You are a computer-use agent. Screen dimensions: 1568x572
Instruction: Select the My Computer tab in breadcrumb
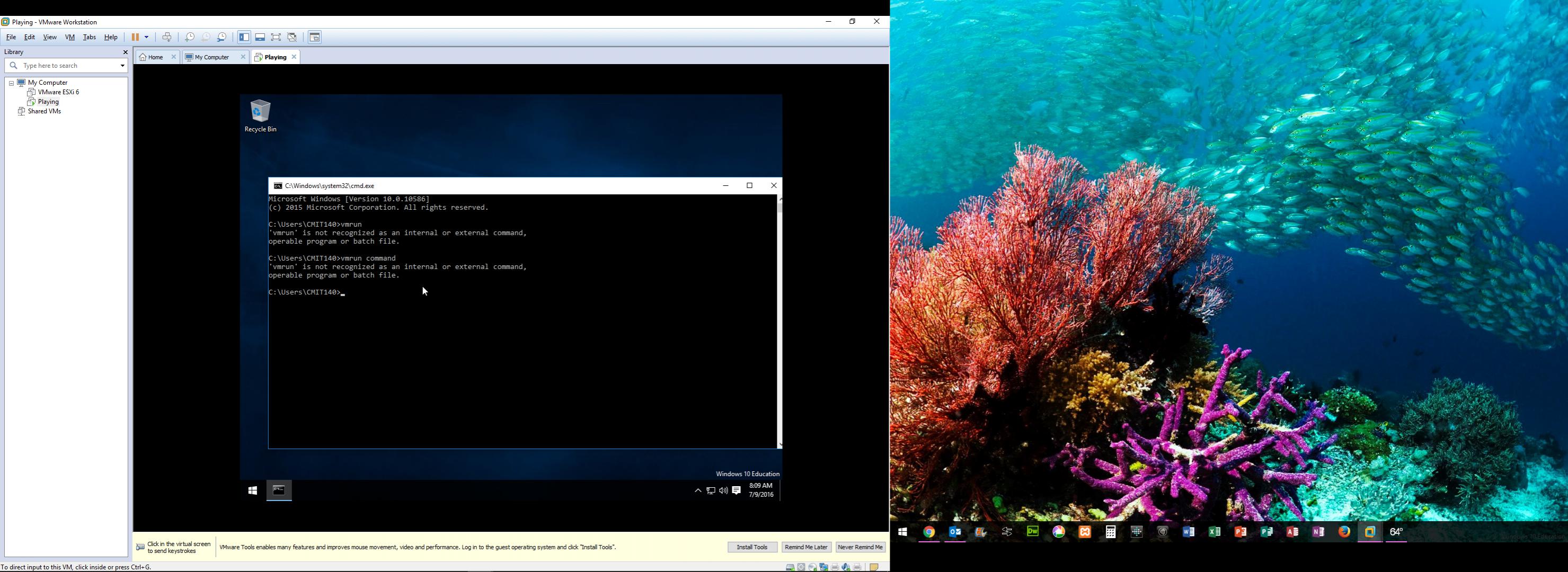(210, 57)
